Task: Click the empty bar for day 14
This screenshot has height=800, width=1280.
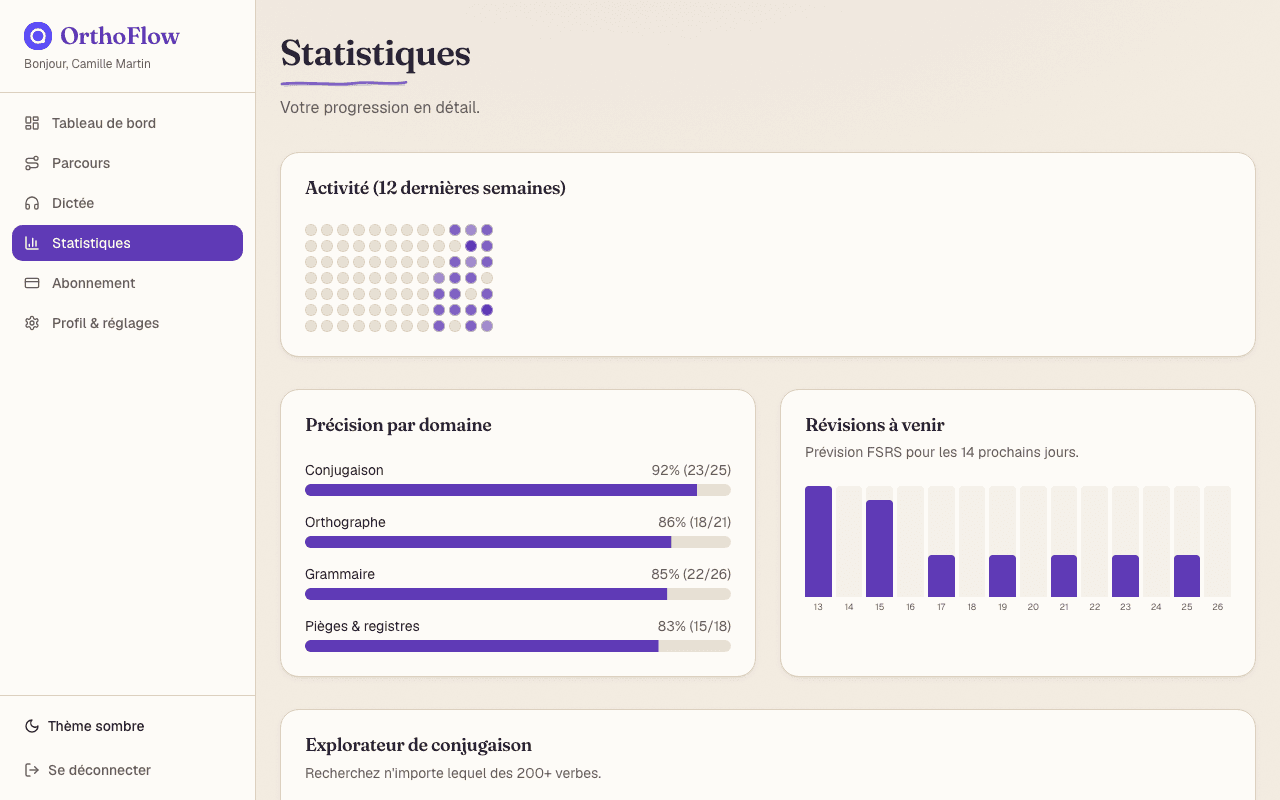Action: click(849, 541)
